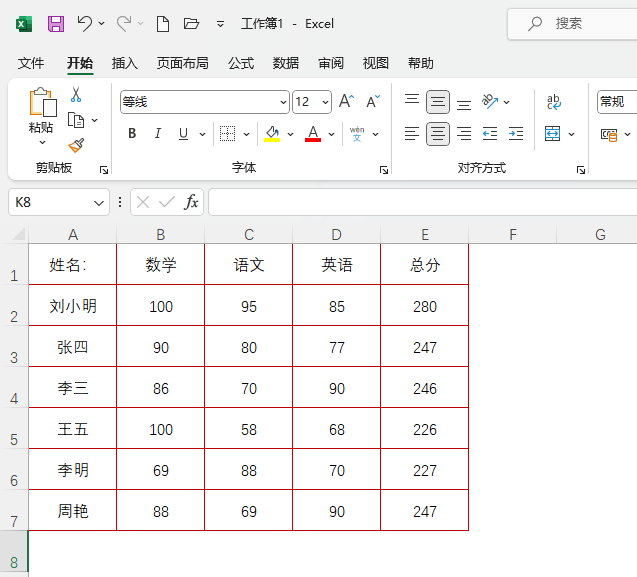Create a new blank workbook icon

(x=163, y=24)
